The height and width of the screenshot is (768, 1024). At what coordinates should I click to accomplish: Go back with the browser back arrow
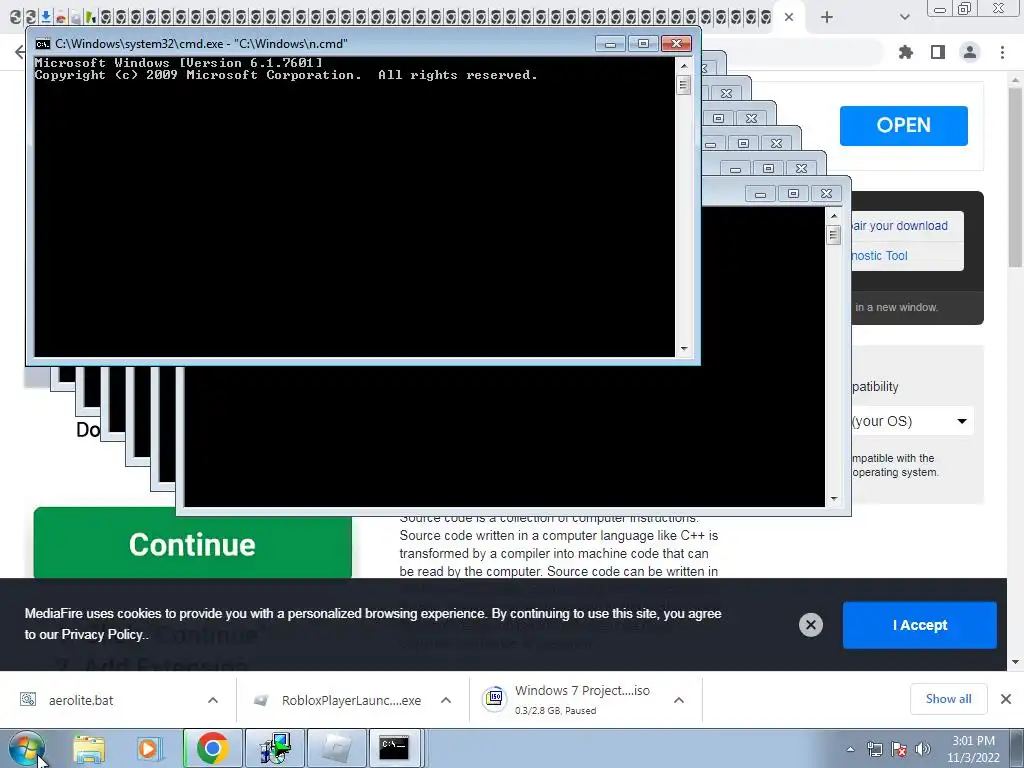(20, 52)
